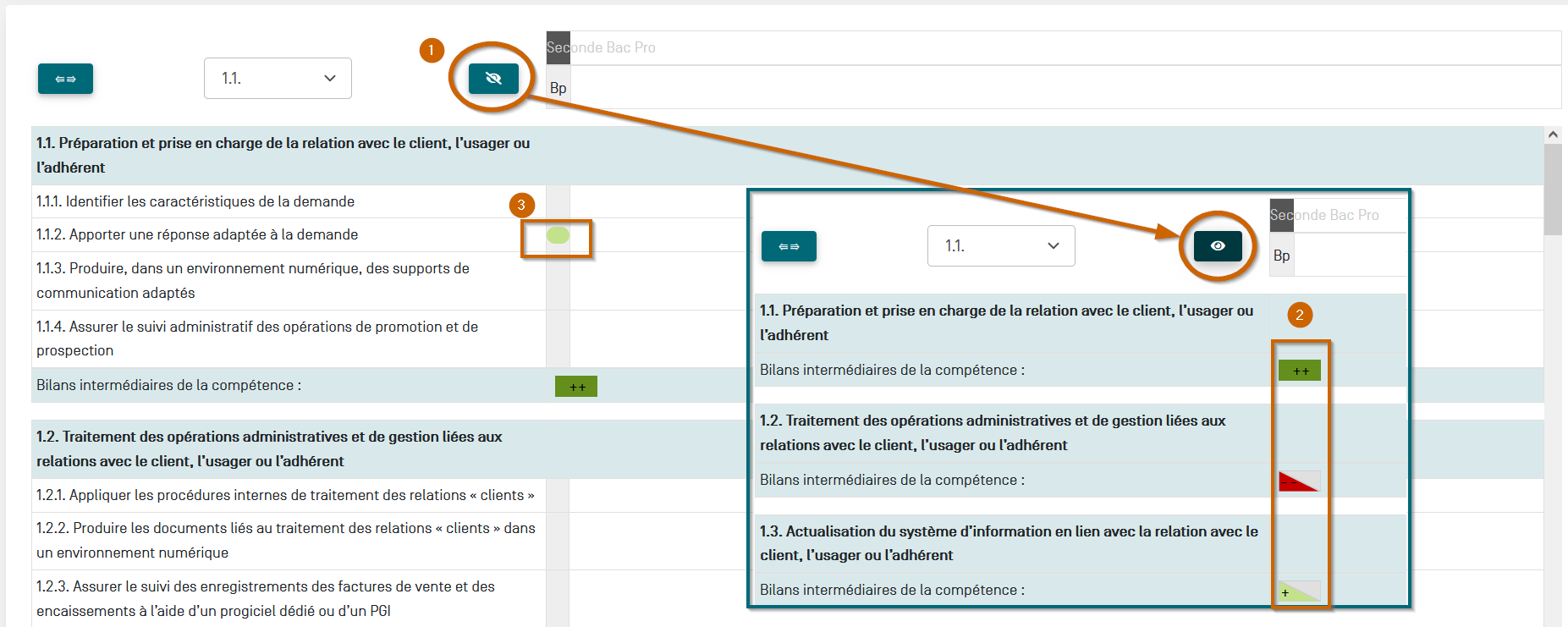
Task: Click the orange numbered marker 3
Action: pyautogui.click(x=521, y=205)
